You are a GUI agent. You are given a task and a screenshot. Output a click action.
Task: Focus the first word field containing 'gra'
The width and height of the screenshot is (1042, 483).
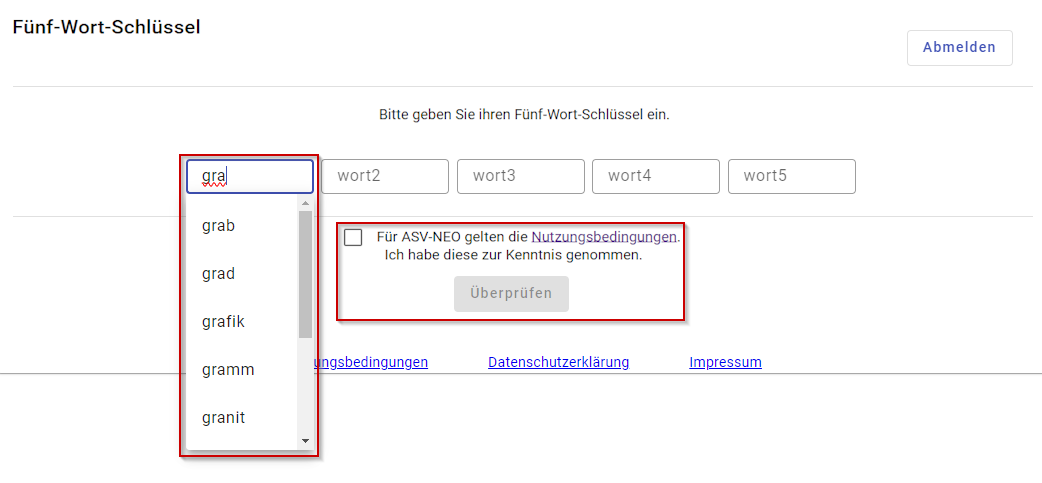tap(250, 176)
